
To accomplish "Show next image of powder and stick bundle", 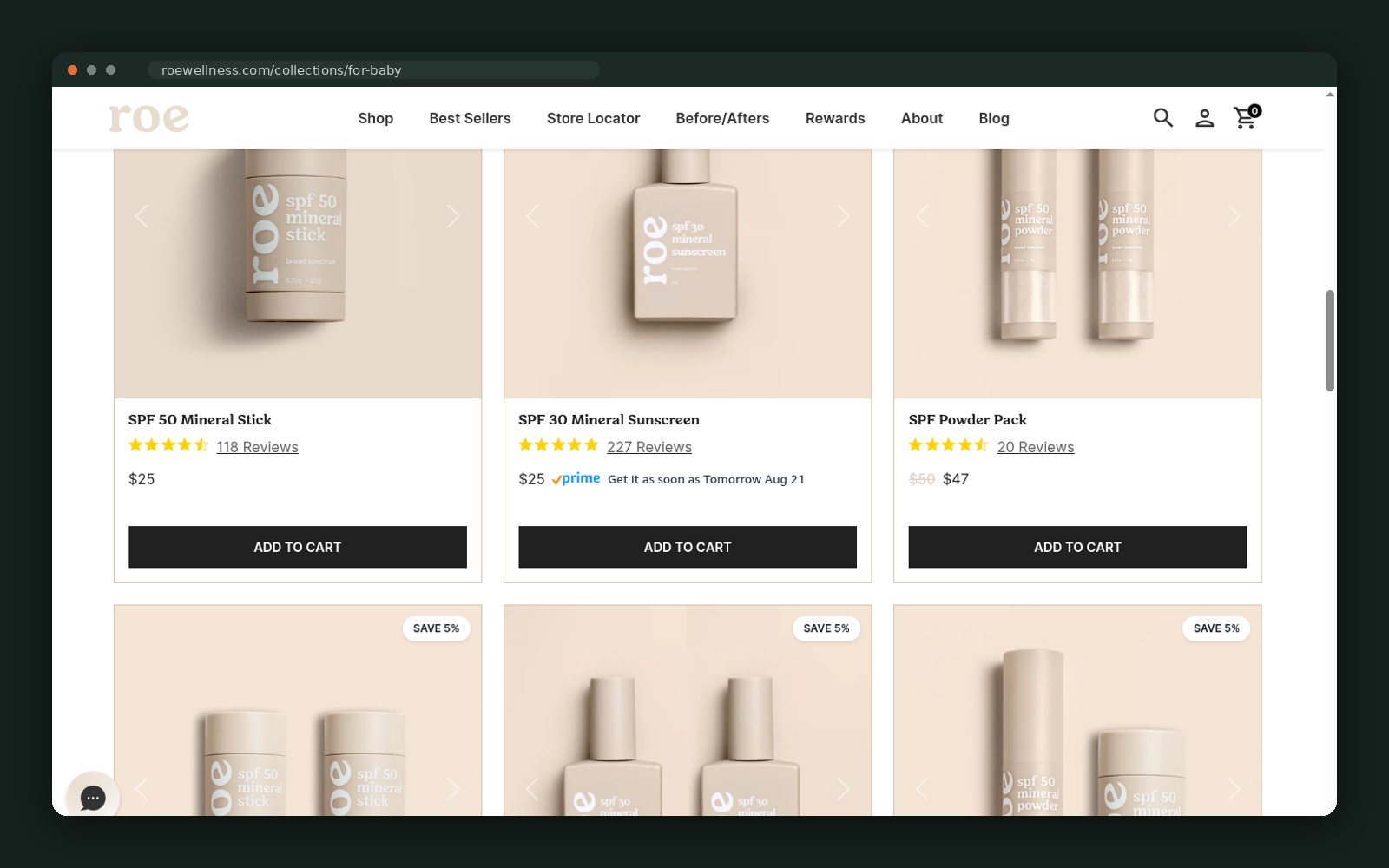I will coord(1234,789).
